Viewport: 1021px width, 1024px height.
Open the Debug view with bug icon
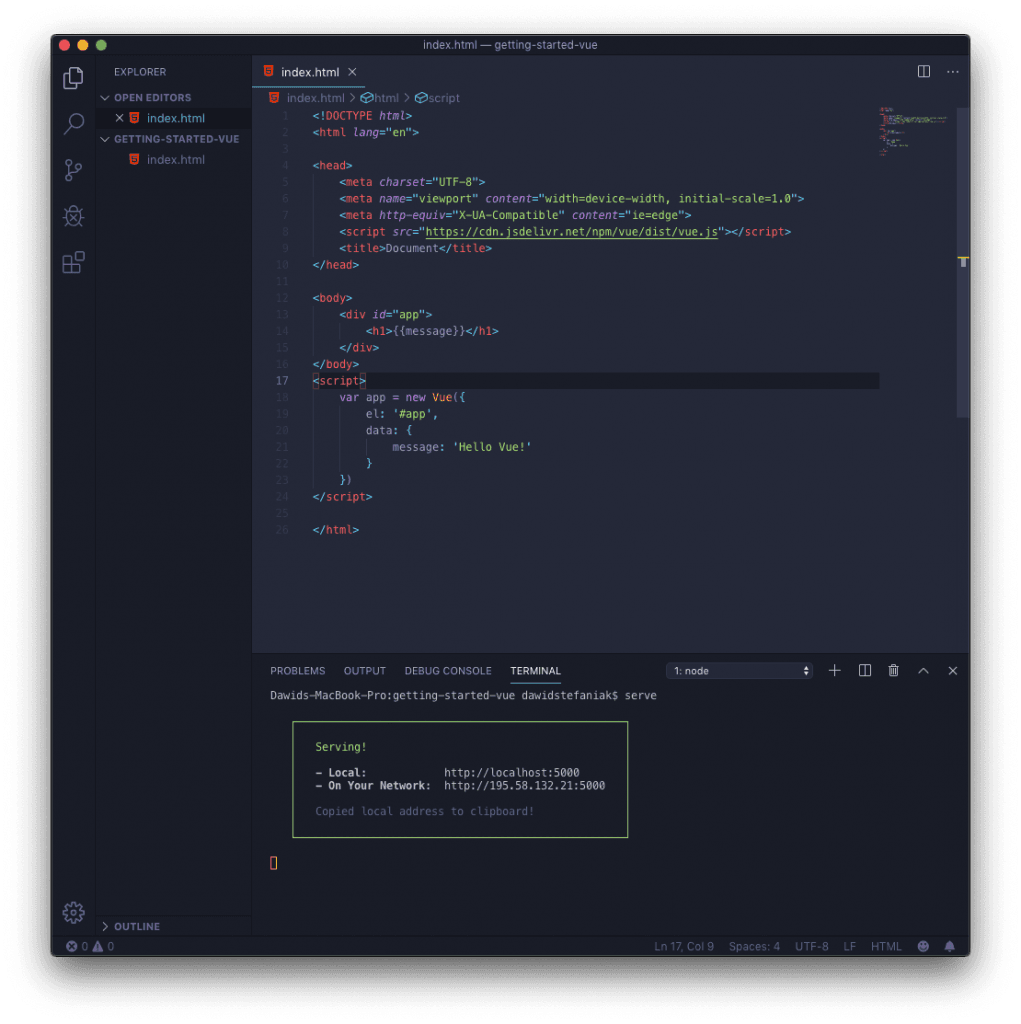(x=73, y=216)
